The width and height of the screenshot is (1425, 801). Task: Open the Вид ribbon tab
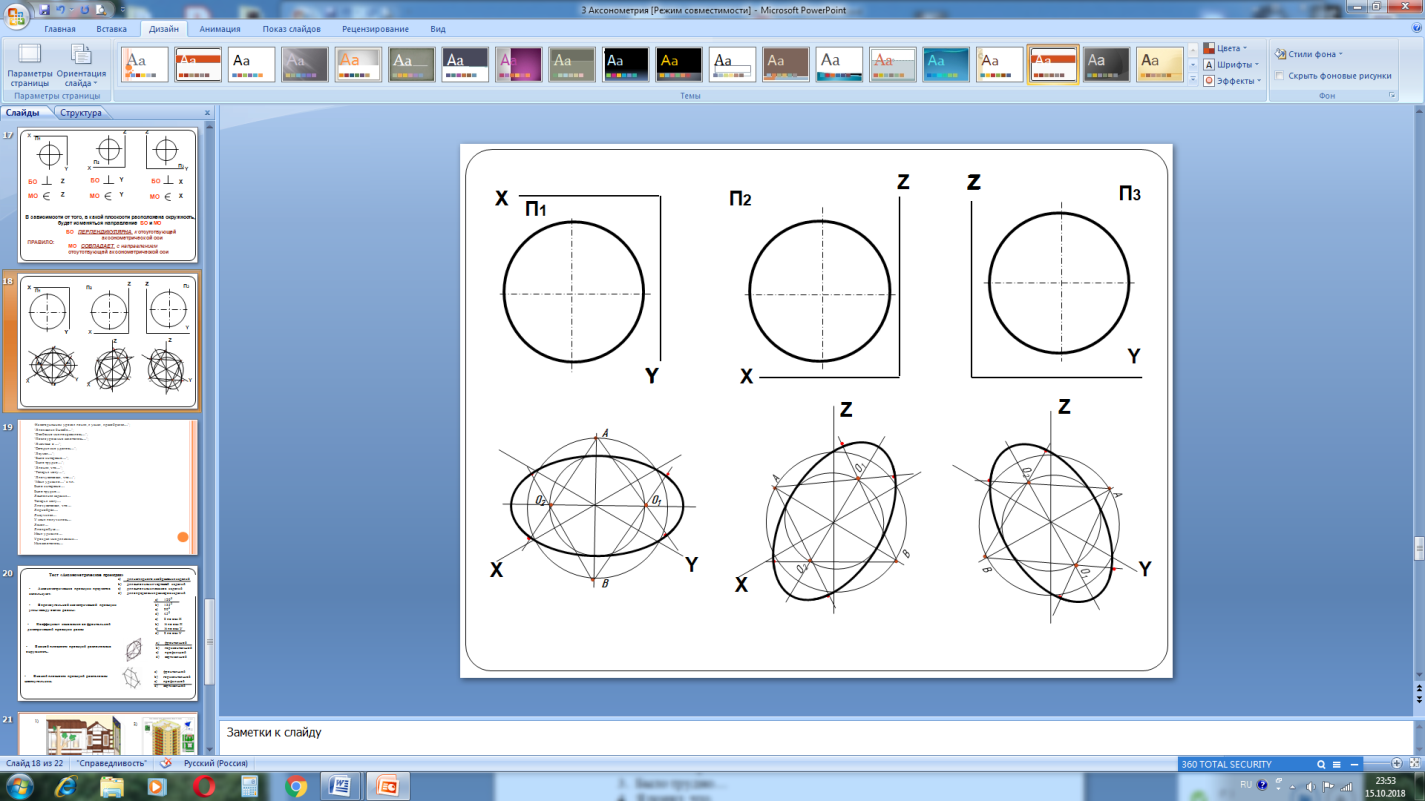click(x=437, y=29)
